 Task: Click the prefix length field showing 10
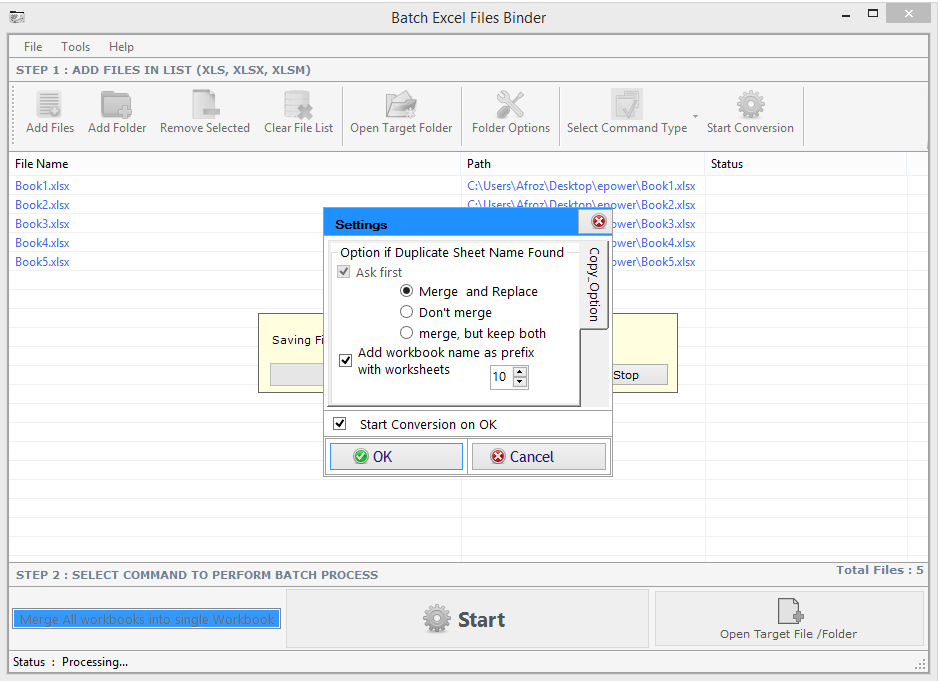pos(501,376)
